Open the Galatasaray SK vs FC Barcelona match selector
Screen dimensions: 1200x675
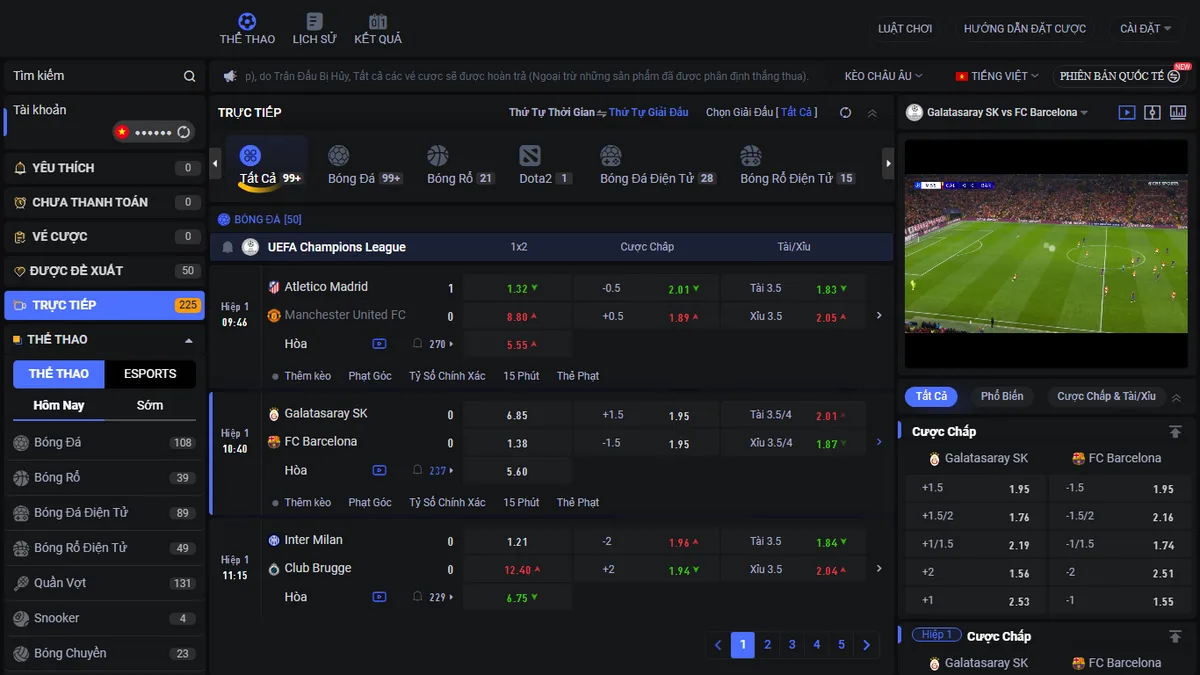997,113
